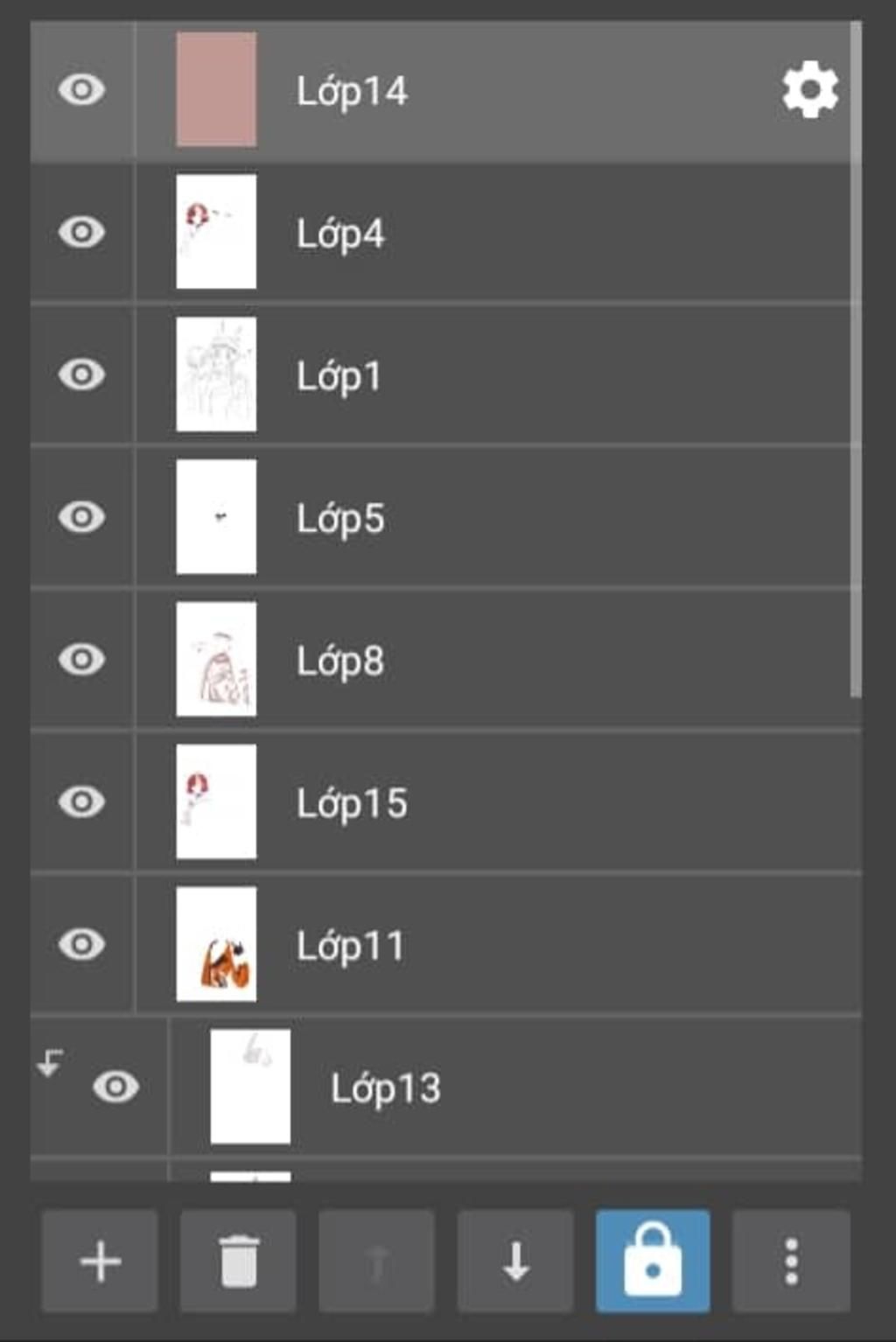Hide the Lớp8 layer
Screen dimensions: 896x1342
(x=82, y=659)
